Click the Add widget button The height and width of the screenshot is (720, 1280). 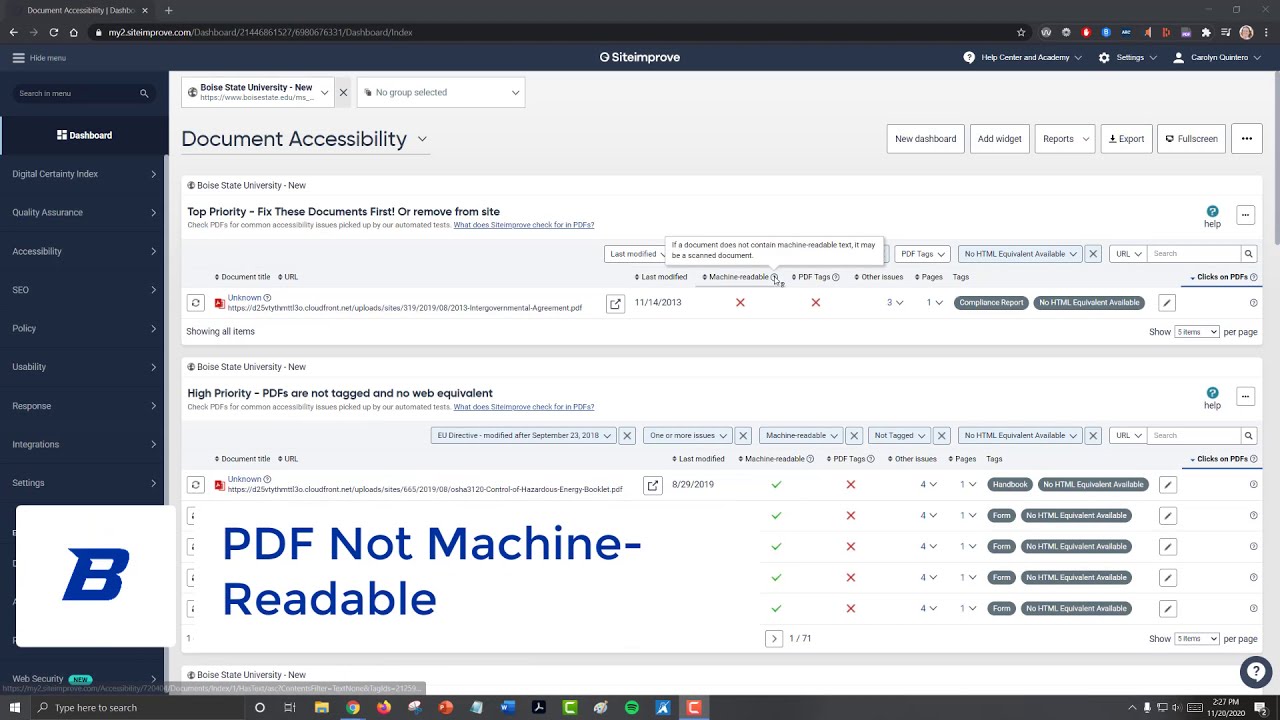tap(1000, 139)
